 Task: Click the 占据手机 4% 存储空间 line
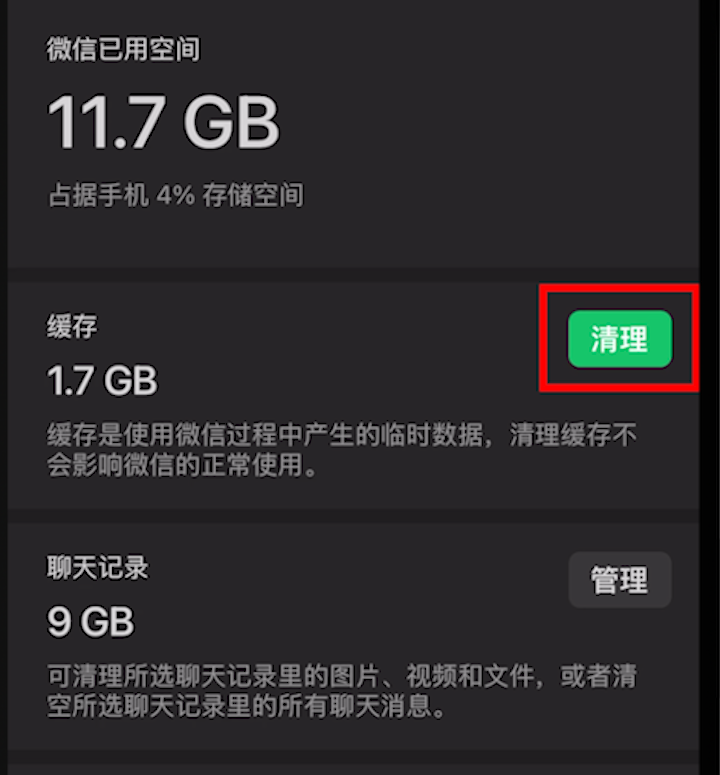(176, 195)
